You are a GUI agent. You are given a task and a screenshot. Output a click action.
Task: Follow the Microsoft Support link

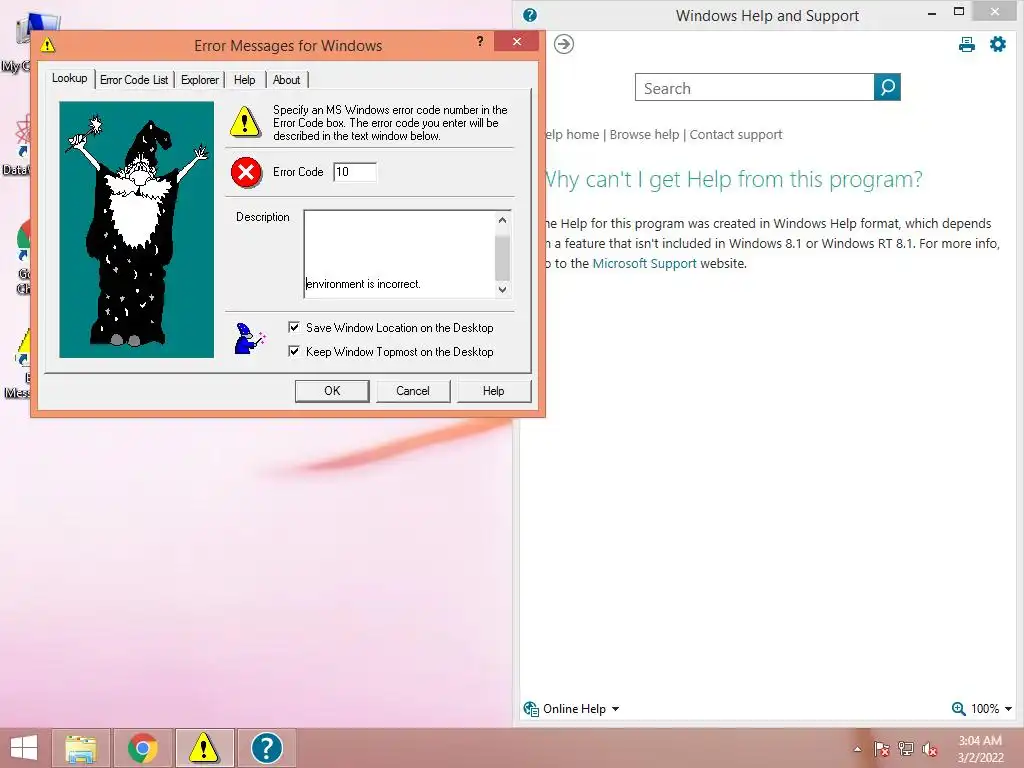[645, 263]
